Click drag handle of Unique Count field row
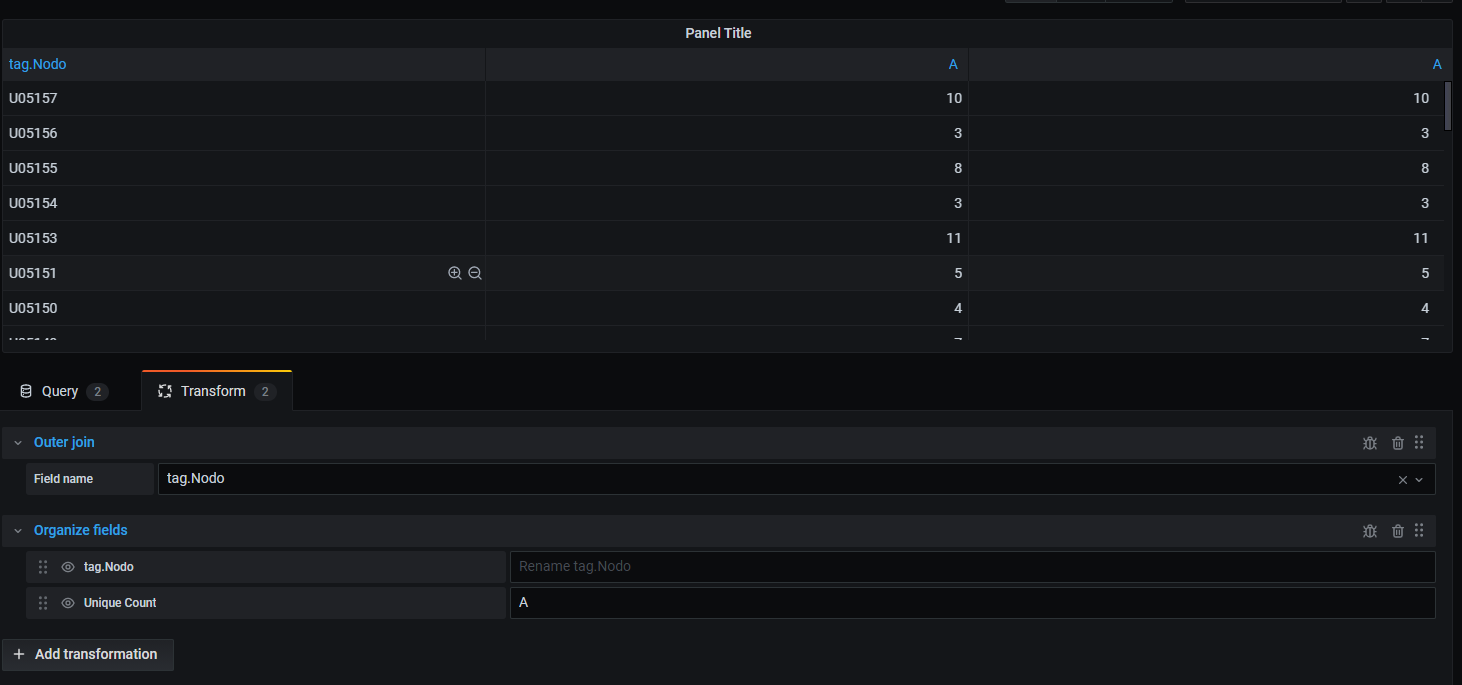1462x685 pixels. pos(43,603)
